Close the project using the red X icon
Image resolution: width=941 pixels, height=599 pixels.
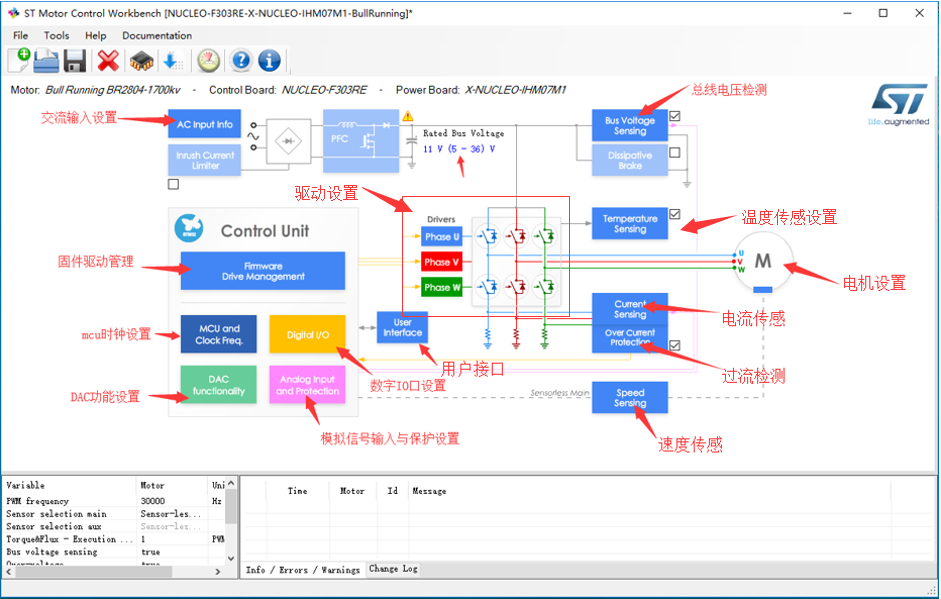(106, 61)
